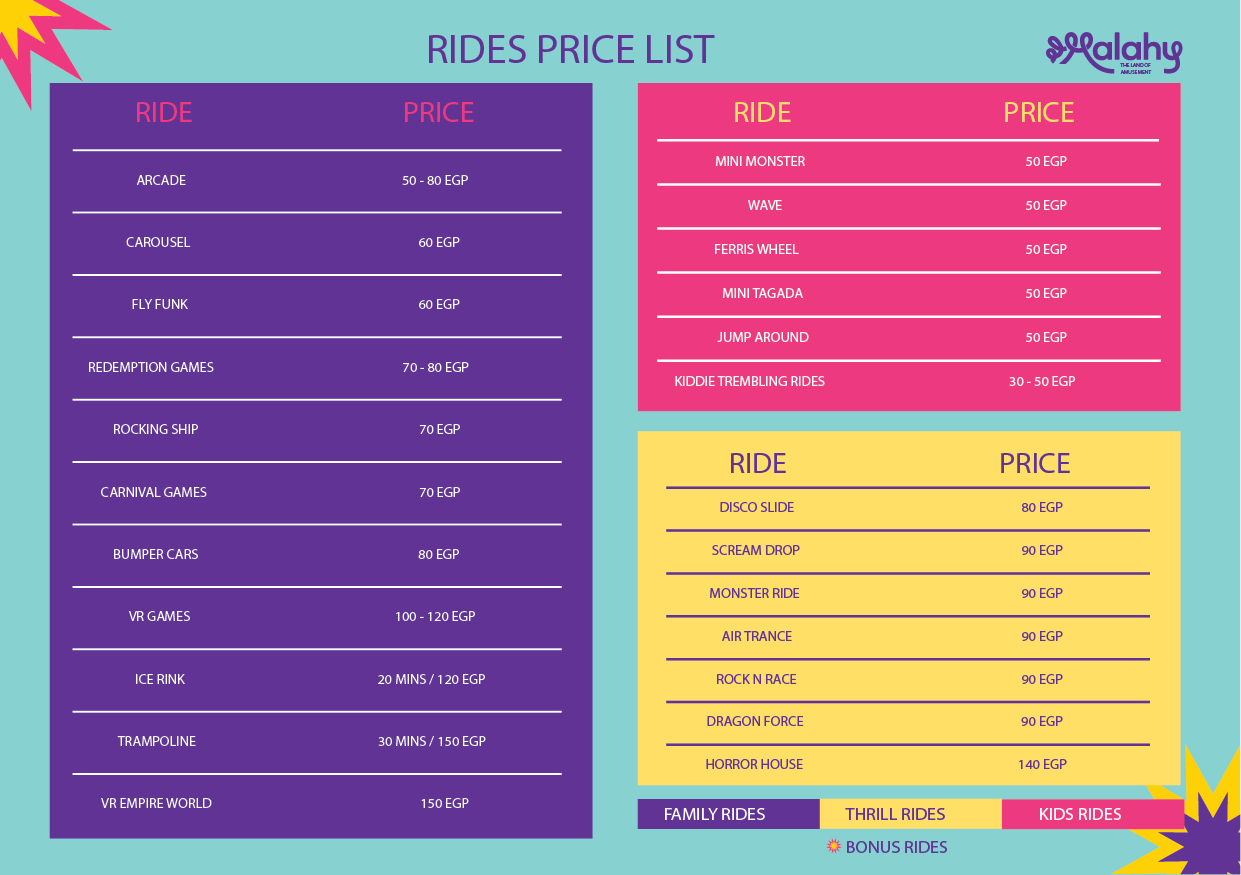Click the Kiddie Trembling Rides label
1241x875 pixels.
coord(749,381)
